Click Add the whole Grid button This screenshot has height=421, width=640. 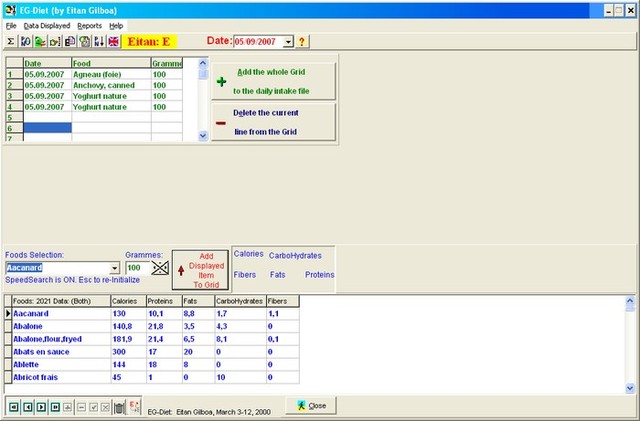[273, 81]
